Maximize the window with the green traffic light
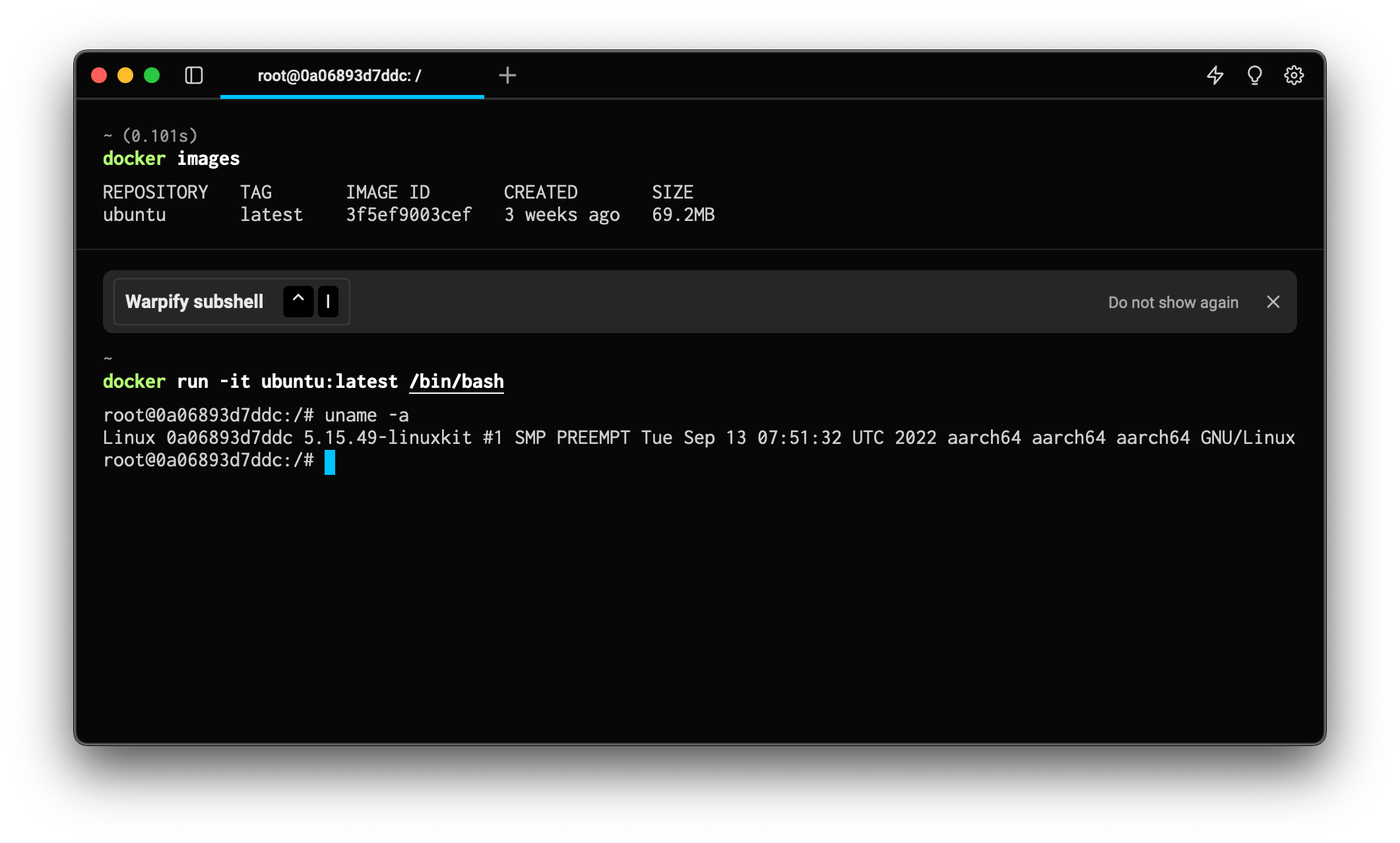The height and width of the screenshot is (843, 1400). [x=152, y=76]
